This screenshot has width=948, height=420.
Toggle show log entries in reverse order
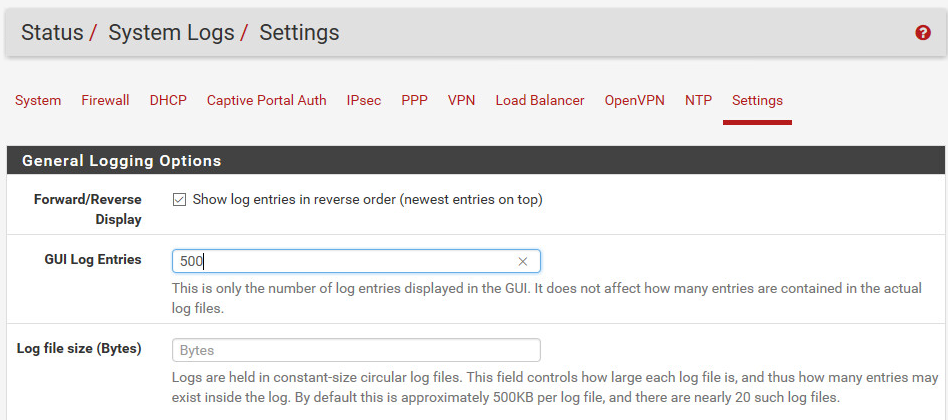(180, 199)
